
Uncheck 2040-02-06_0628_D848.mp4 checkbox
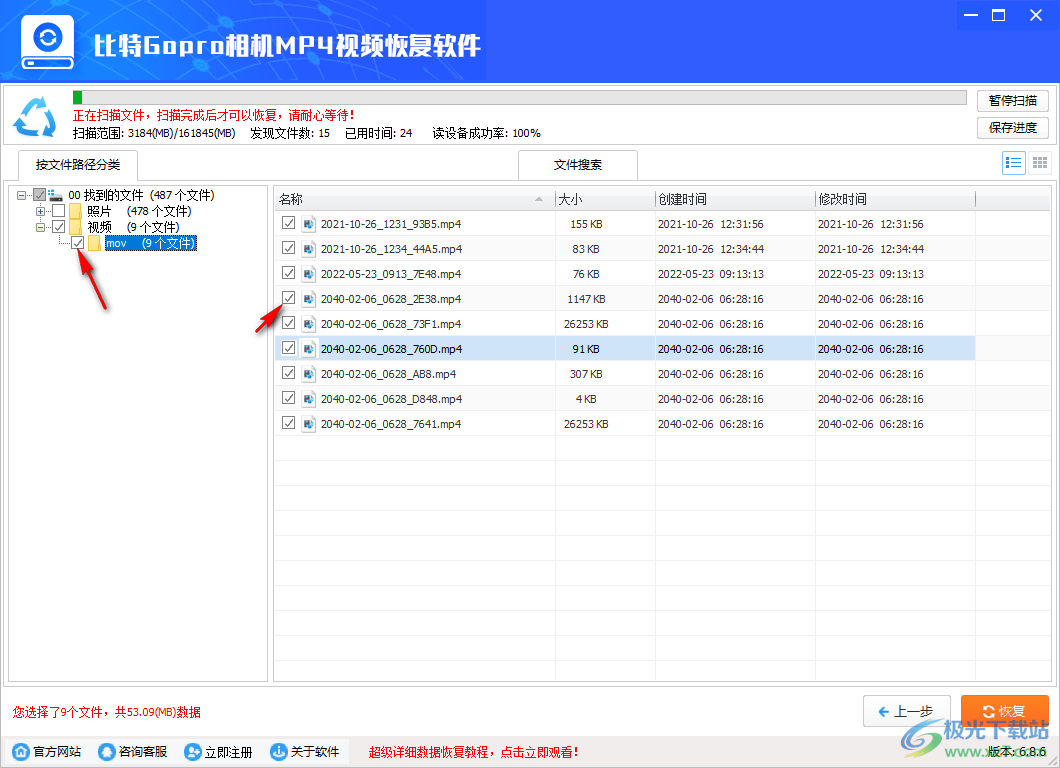click(x=289, y=398)
